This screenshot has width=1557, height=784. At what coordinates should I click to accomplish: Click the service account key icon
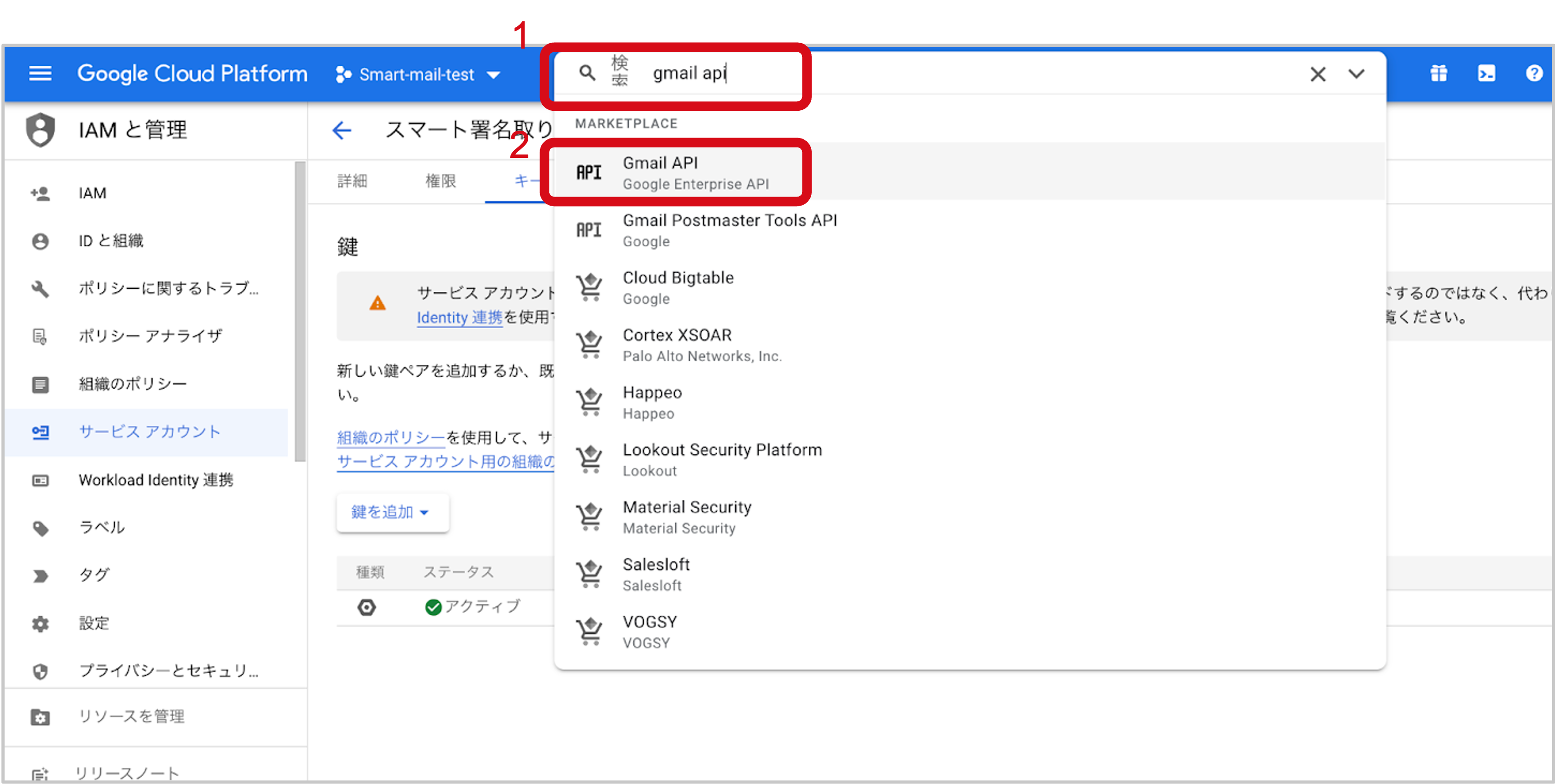[40, 432]
